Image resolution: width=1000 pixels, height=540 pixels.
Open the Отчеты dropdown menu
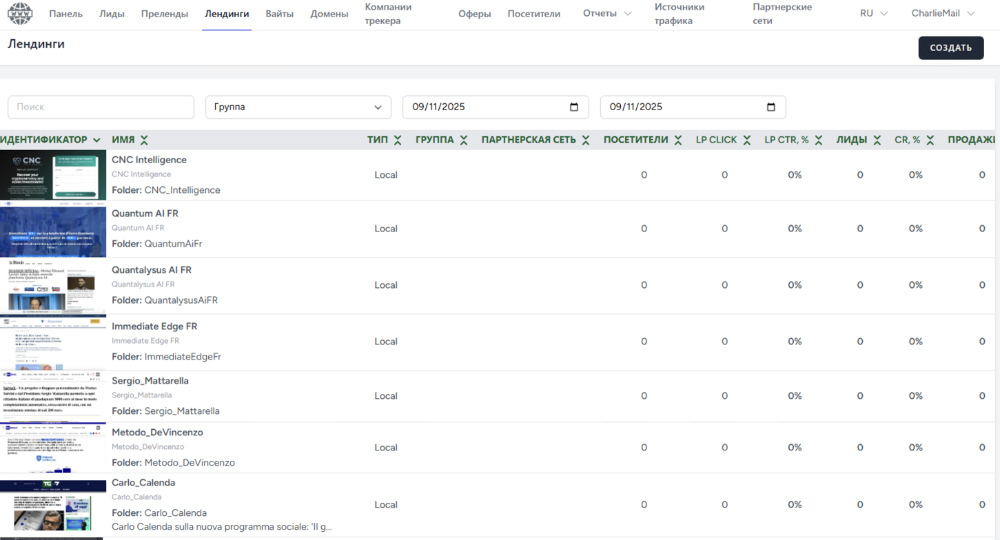tap(607, 14)
